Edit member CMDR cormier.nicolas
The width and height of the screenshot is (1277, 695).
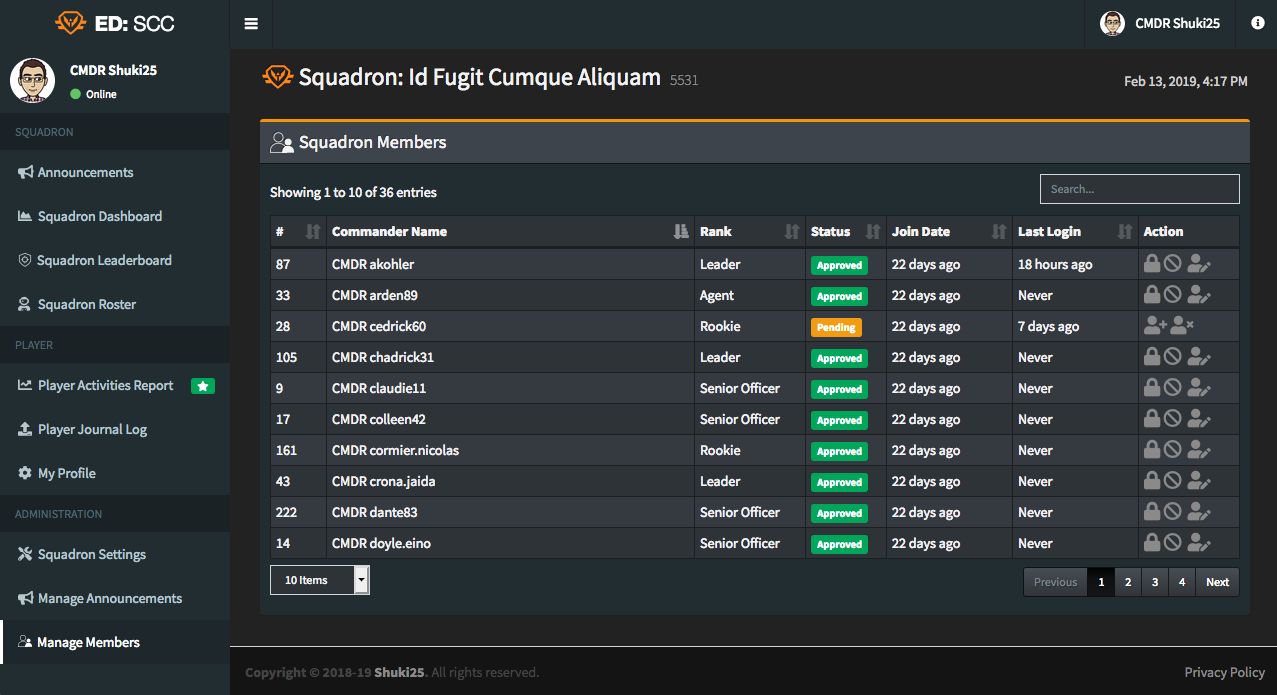(1198, 450)
